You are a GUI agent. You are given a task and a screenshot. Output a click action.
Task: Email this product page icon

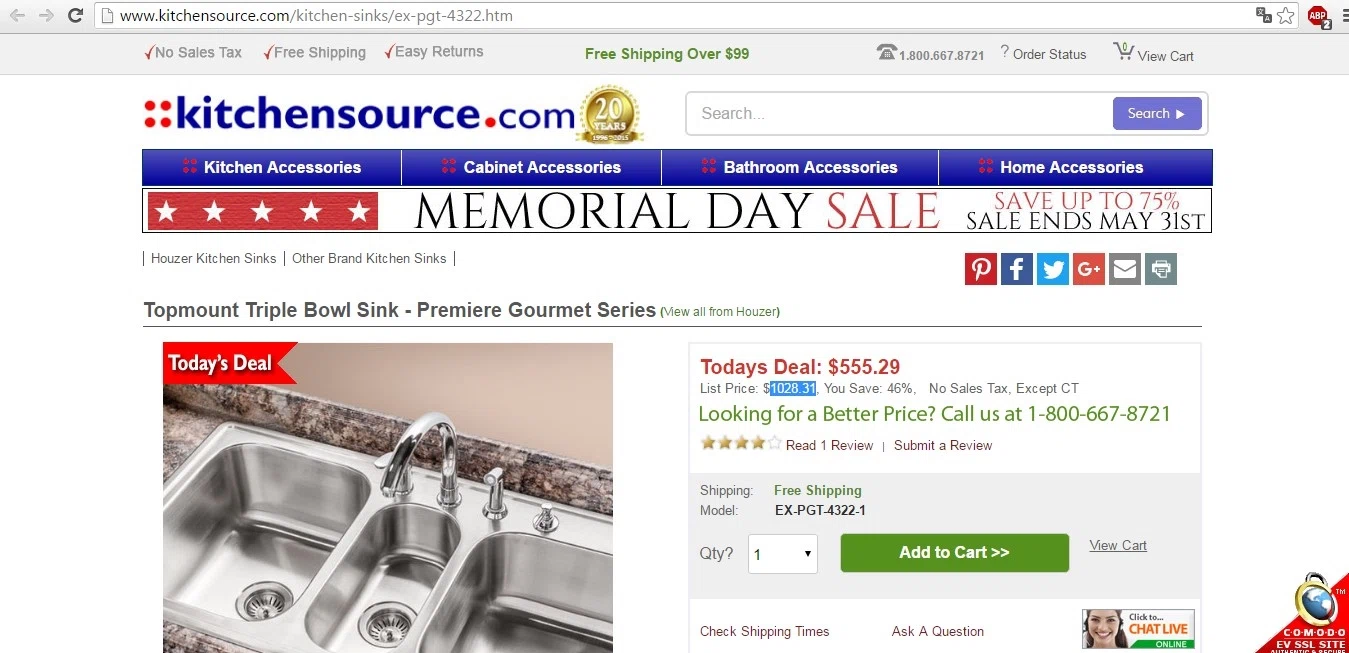[1124, 269]
